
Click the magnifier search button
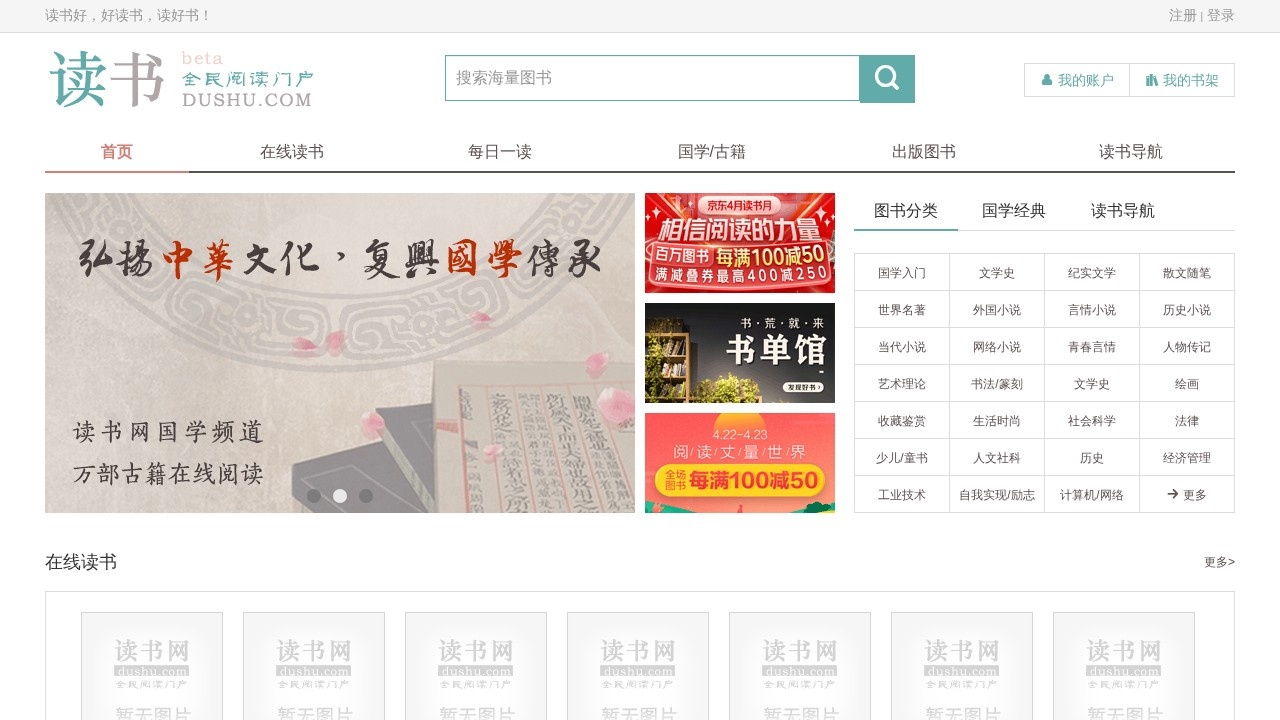(x=887, y=79)
